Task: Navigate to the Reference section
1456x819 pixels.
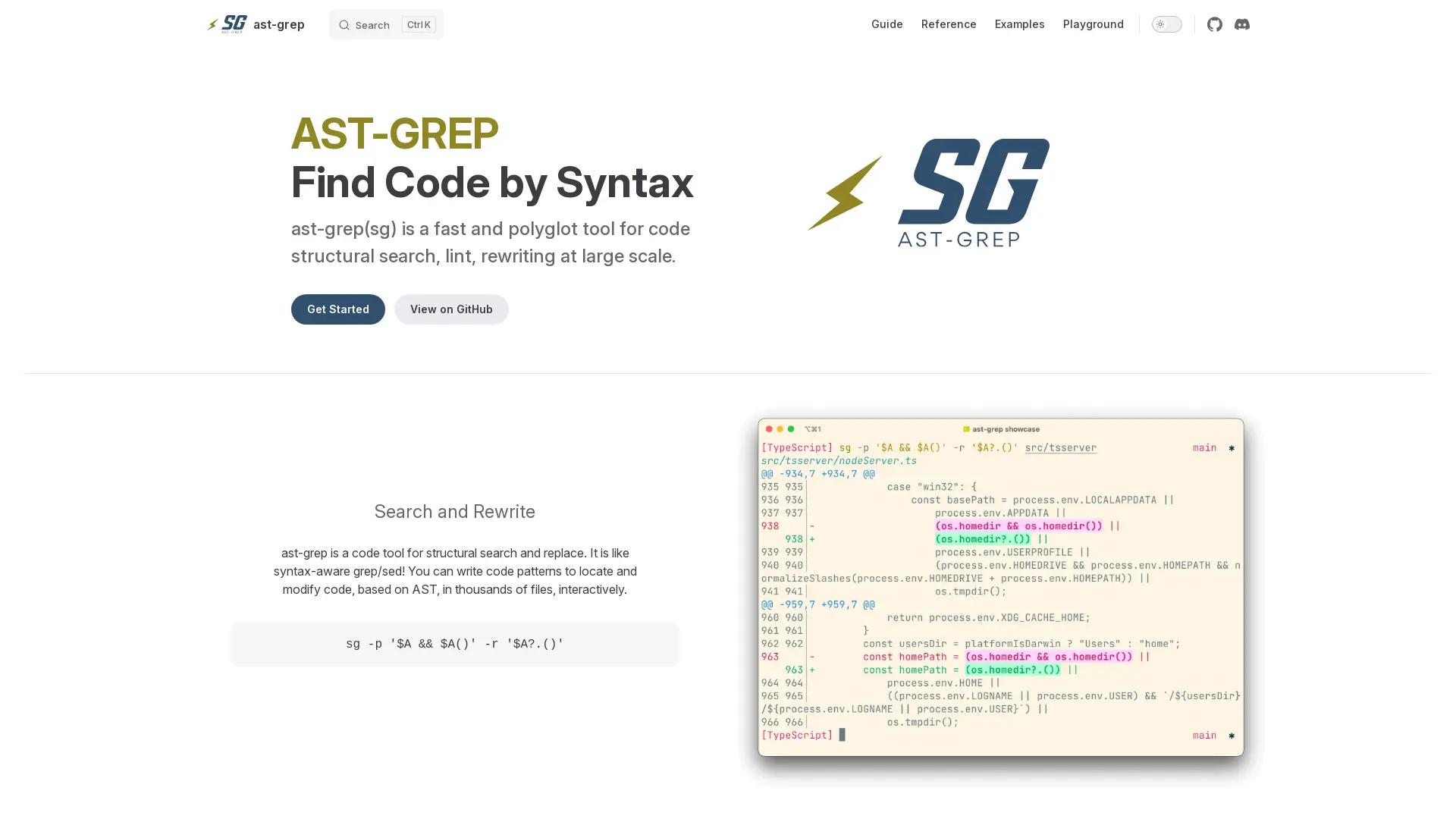Action: click(949, 24)
